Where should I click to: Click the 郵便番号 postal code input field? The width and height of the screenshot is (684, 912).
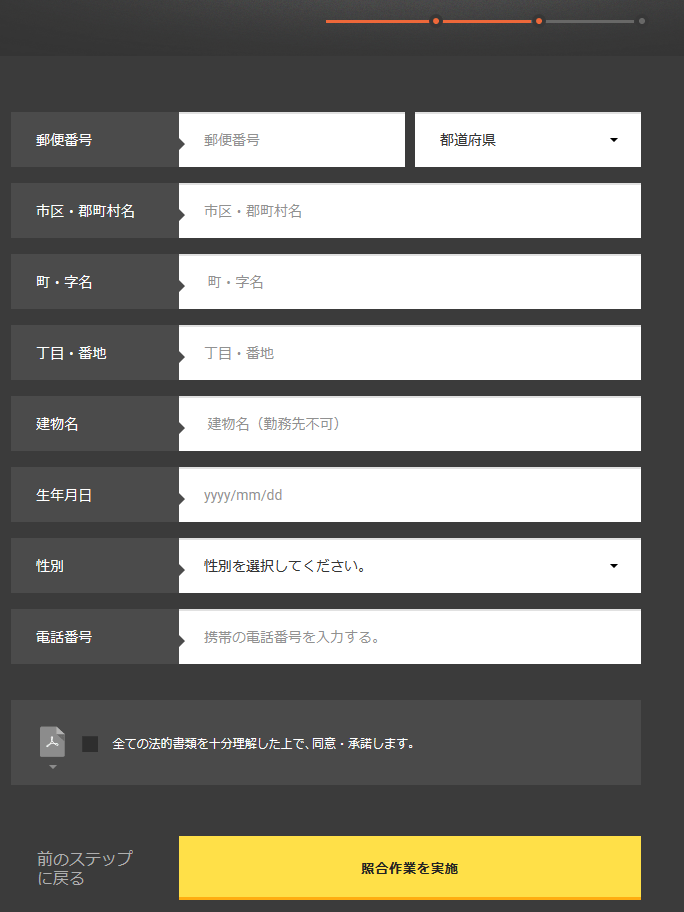(x=291, y=140)
